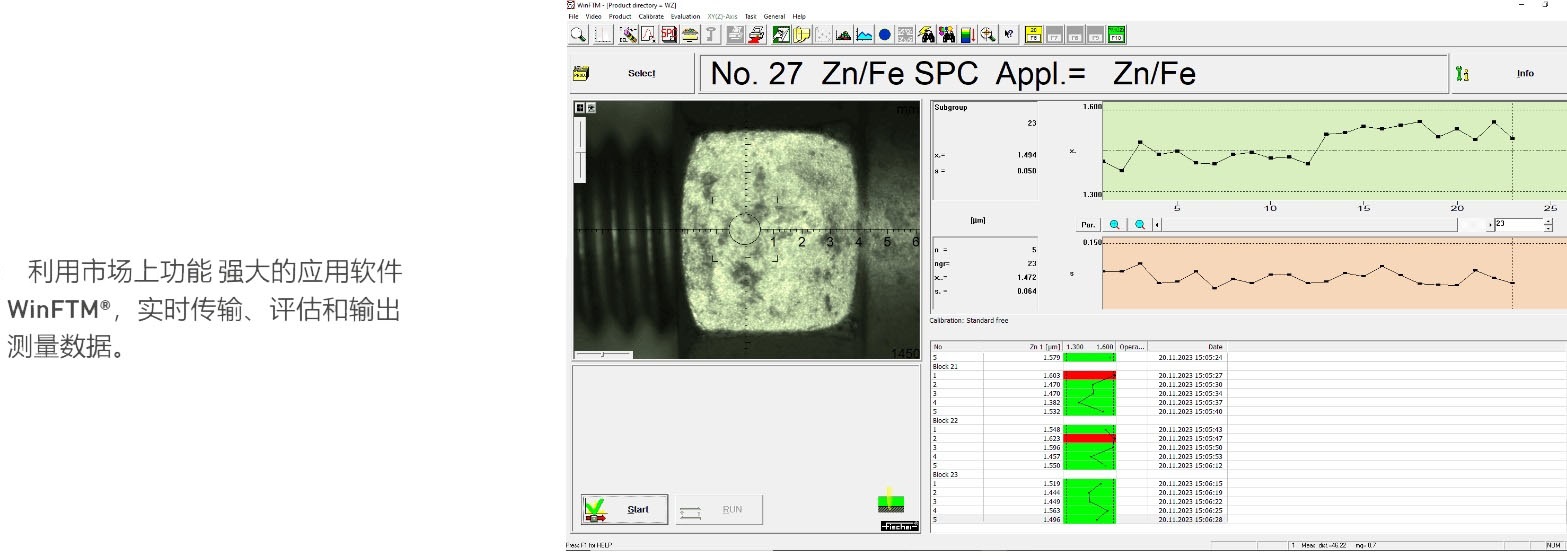
Task: Select the blue circle toolbar icon
Action: pyautogui.click(x=884, y=35)
